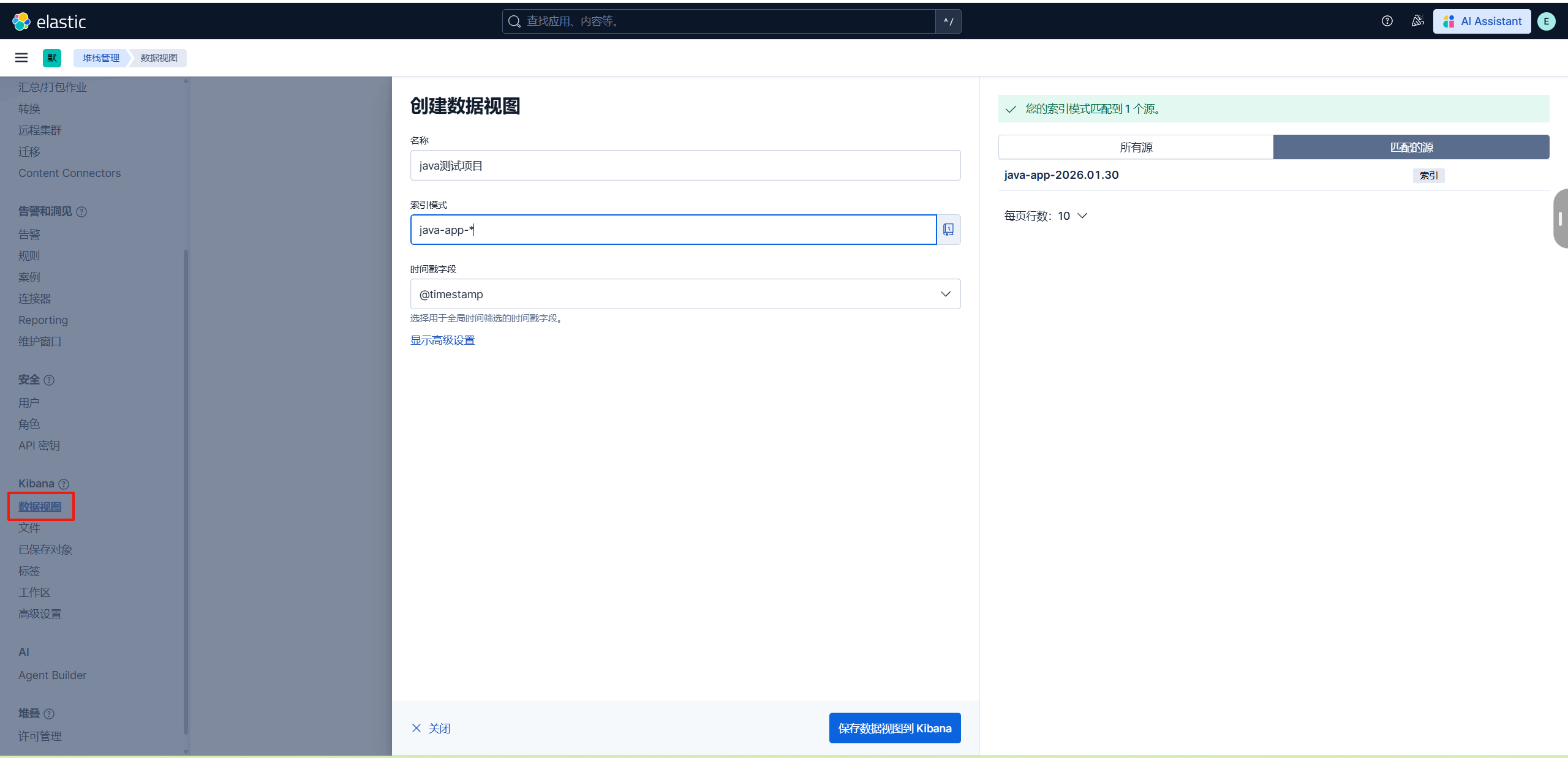Open the newsfeed icon in header
Image resolution: width=1568 pixels, height=758 pixels.
click(1417, 21)
